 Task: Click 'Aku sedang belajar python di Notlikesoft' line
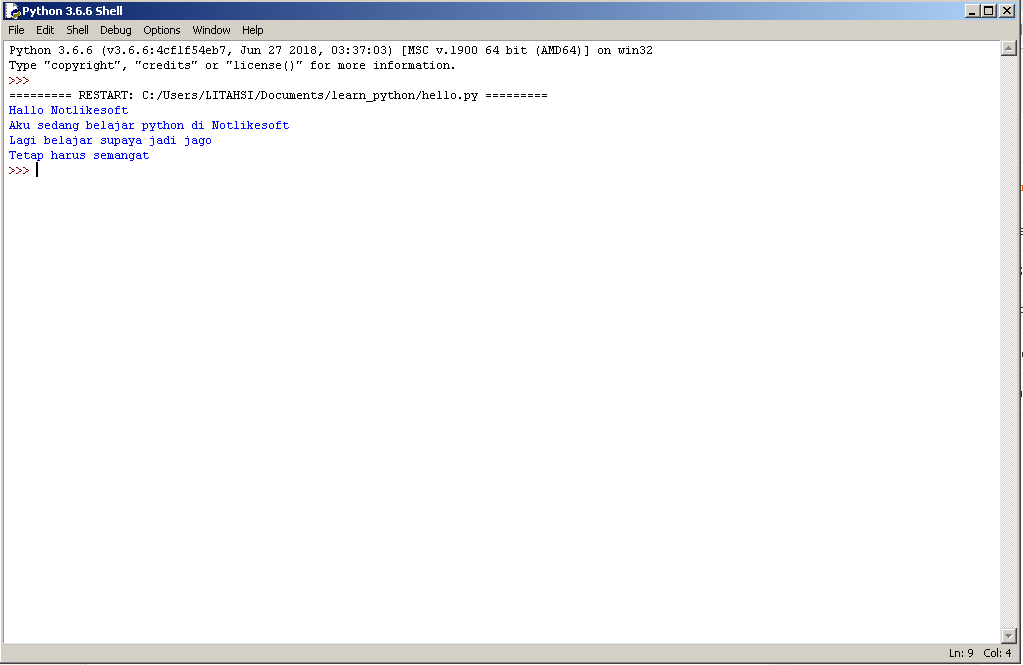click(149, 125)
